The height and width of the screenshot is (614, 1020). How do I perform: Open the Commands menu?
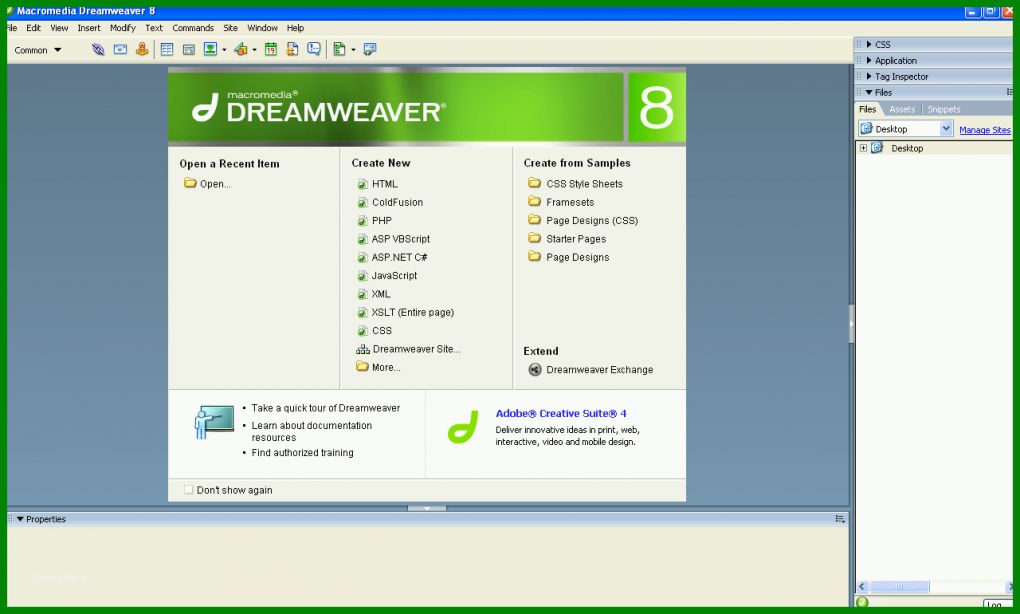tap(193, 28)
